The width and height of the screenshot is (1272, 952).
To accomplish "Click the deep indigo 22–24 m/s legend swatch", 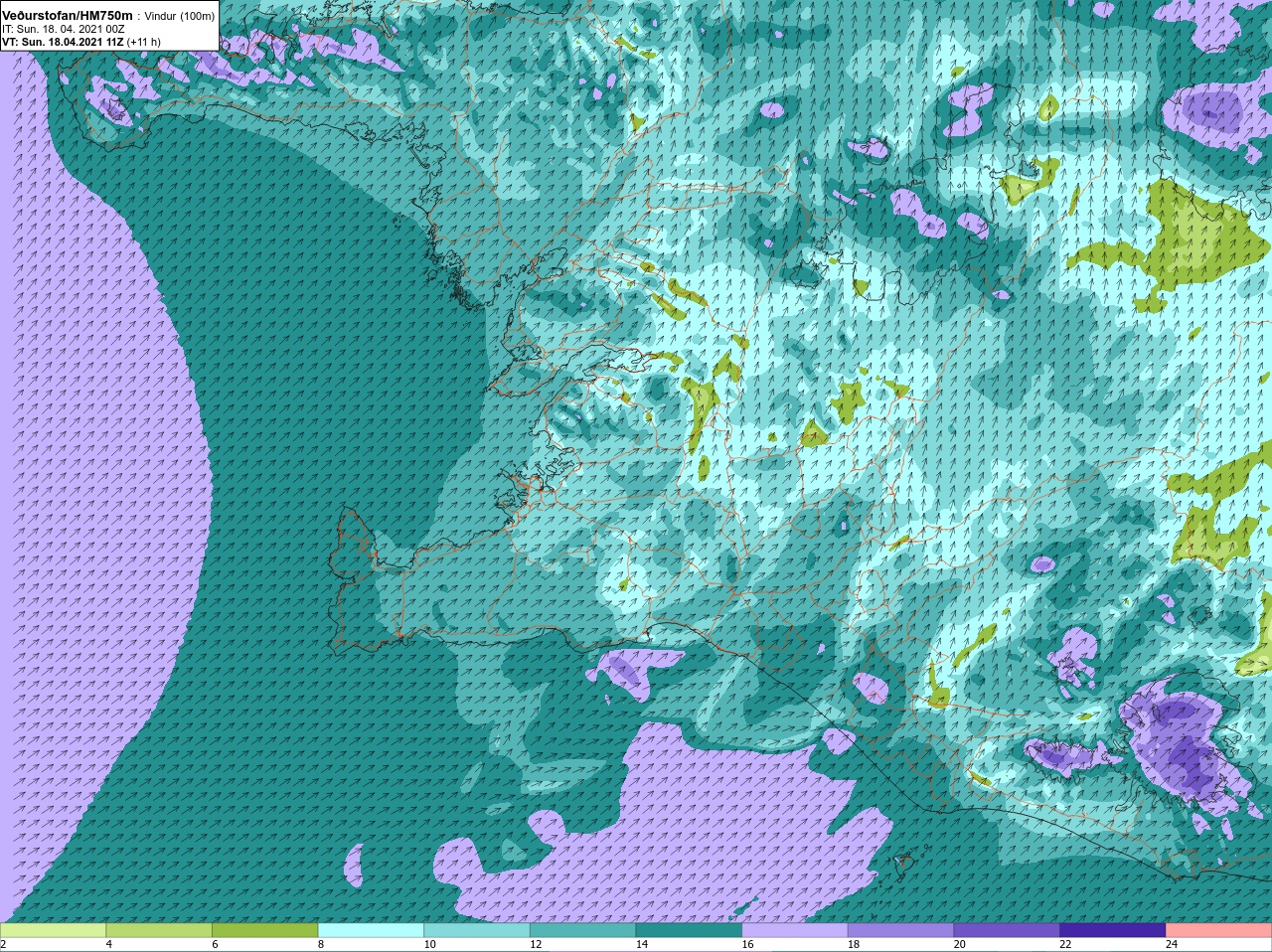I will point(1113,930).
